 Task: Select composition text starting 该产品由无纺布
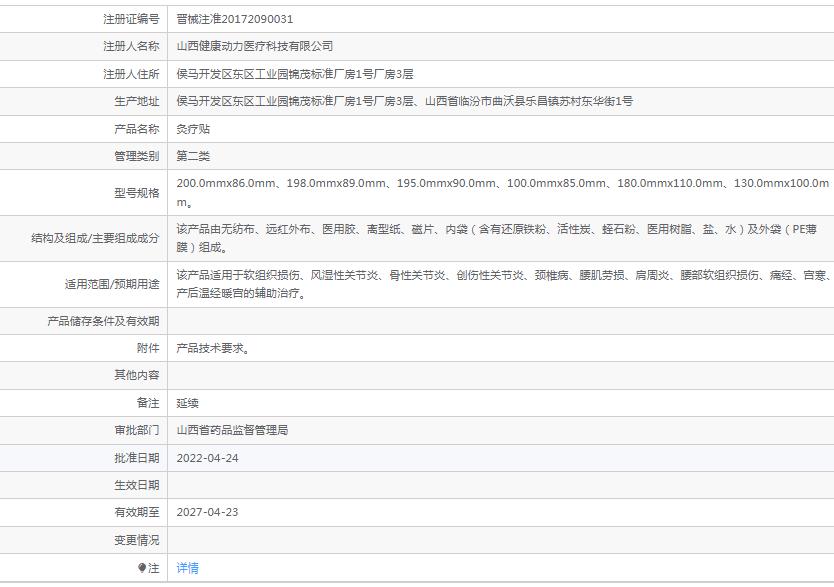[497, 238]
